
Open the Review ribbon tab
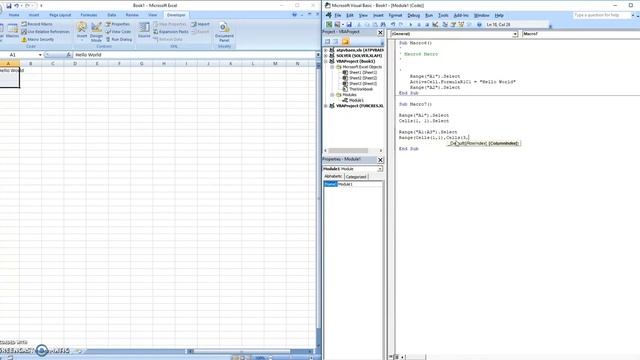click(132, 15)
